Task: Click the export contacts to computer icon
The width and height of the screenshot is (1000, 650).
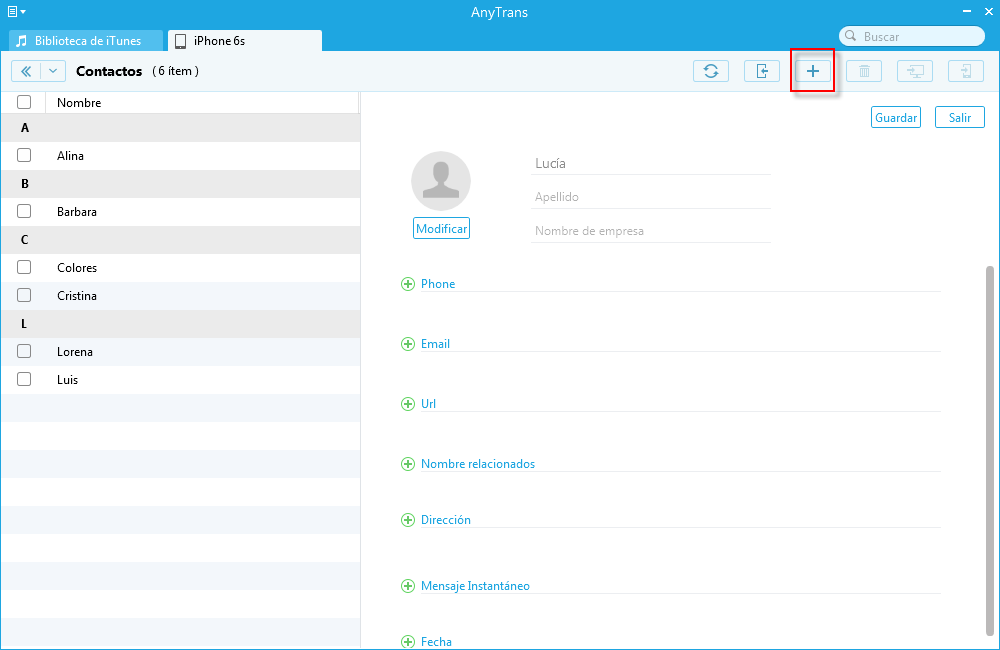Action: [761, 71]
